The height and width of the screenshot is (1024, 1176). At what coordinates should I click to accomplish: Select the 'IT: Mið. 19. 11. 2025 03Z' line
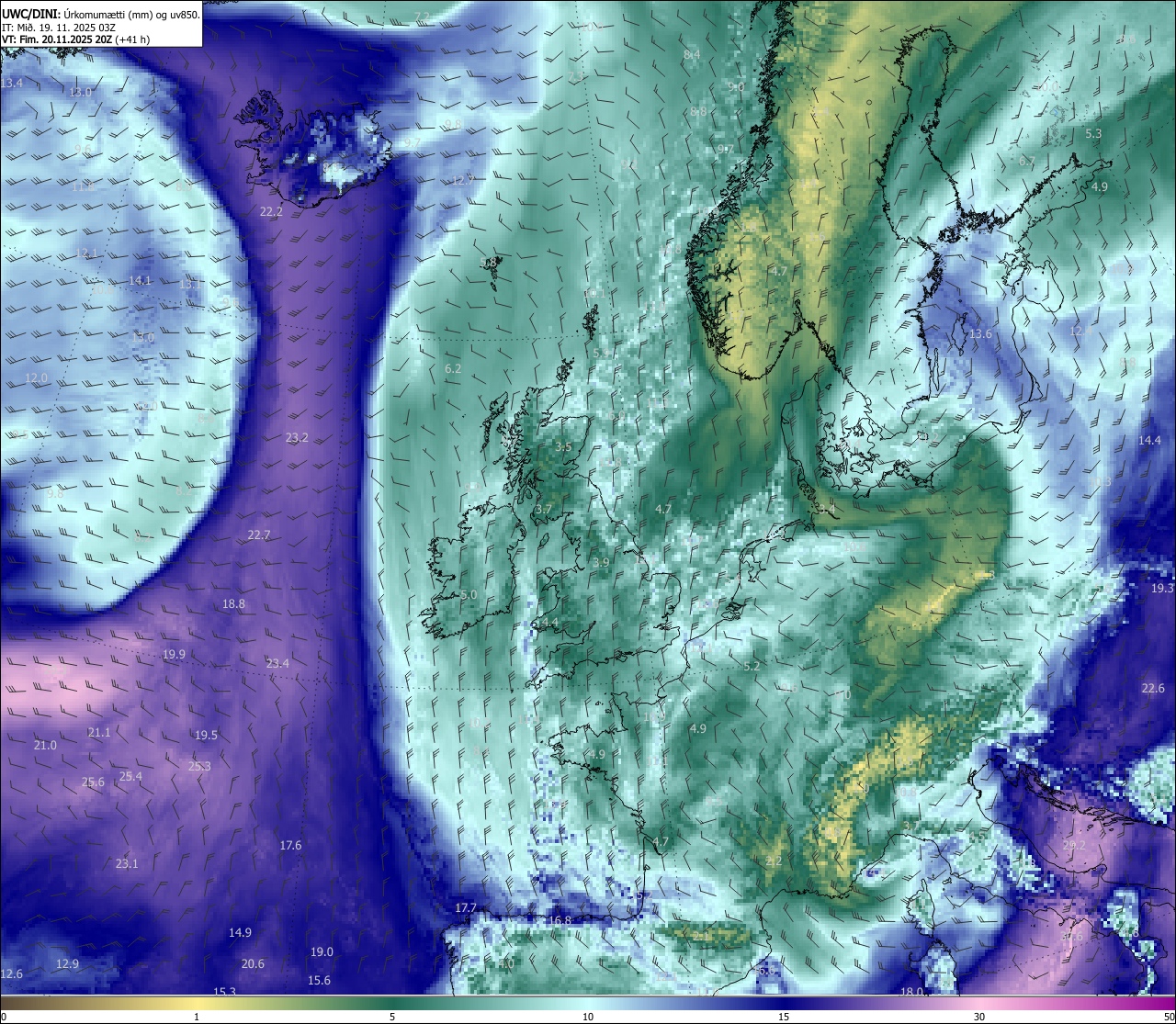[x=58, y=28]
